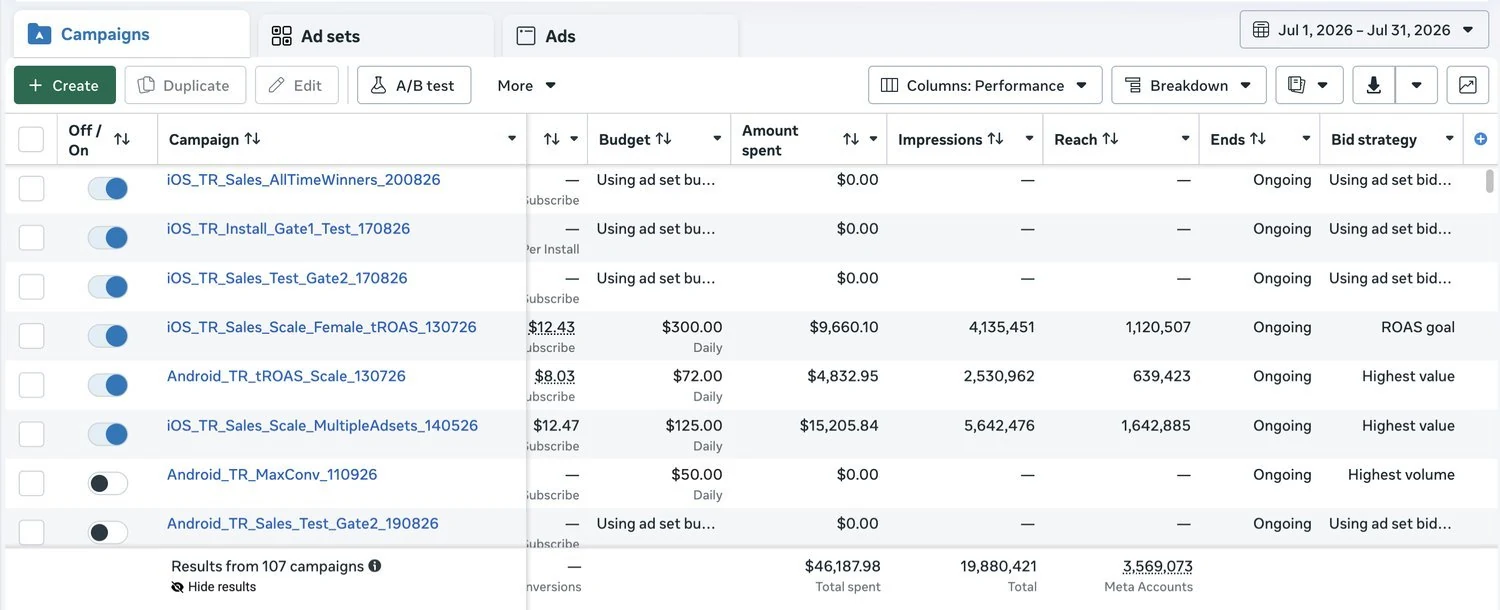This screenshot has width=1500, height=610.
Task: Check the iOS_TR_Sales_AllTimeWinners_200826 row checkbox
Action: (x=31, y=188)
